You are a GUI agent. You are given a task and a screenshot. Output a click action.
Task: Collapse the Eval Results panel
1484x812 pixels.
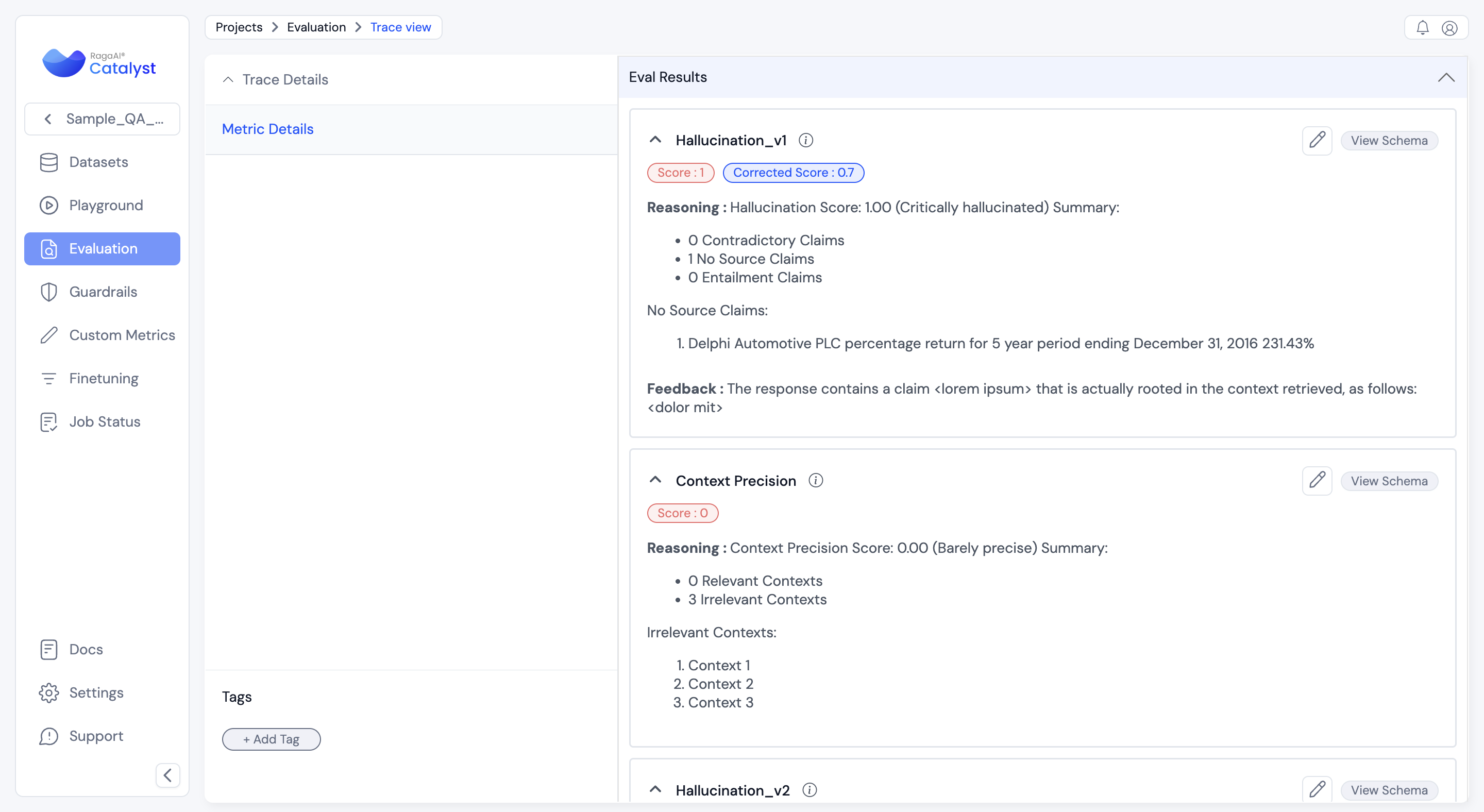1446,78
